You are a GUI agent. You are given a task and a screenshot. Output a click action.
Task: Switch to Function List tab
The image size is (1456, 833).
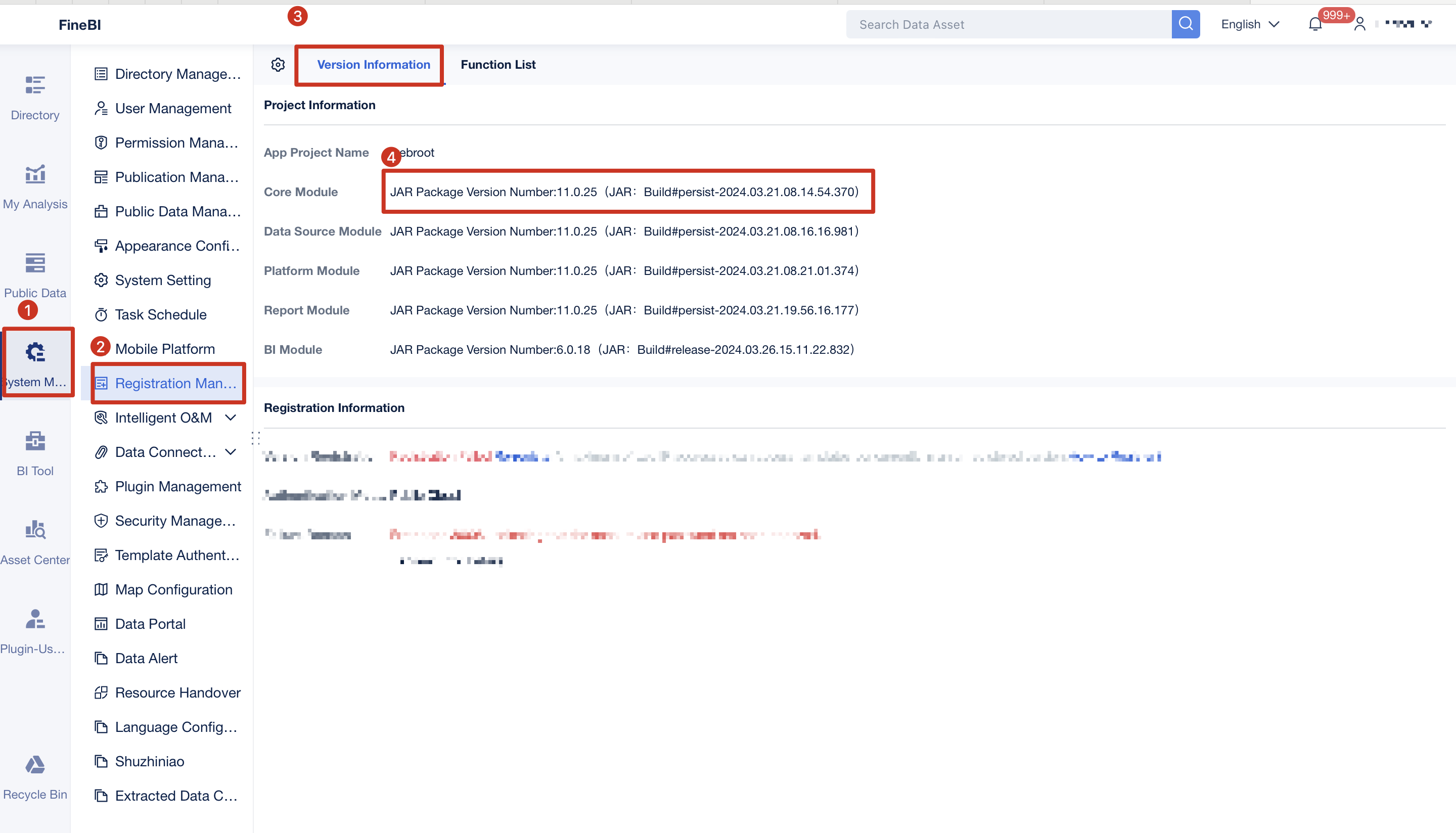498,65
